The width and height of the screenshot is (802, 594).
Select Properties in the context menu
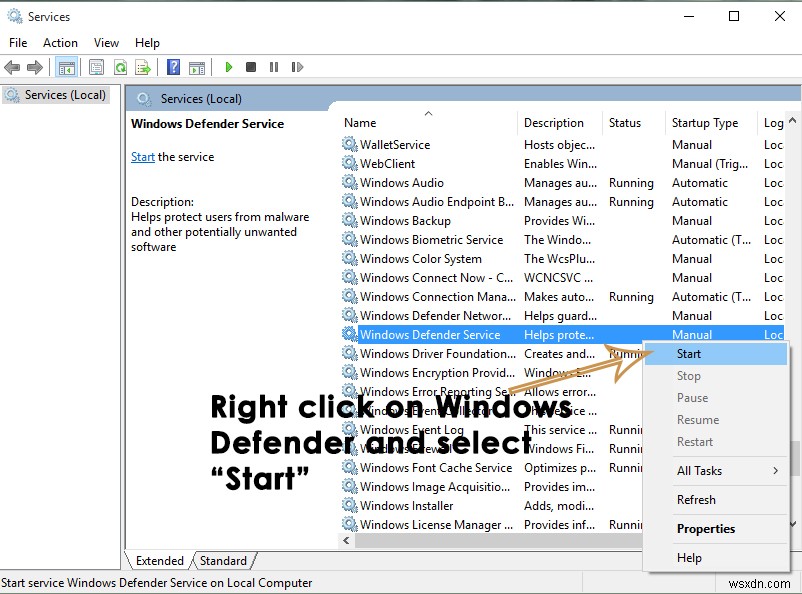[x=705, y=528]
